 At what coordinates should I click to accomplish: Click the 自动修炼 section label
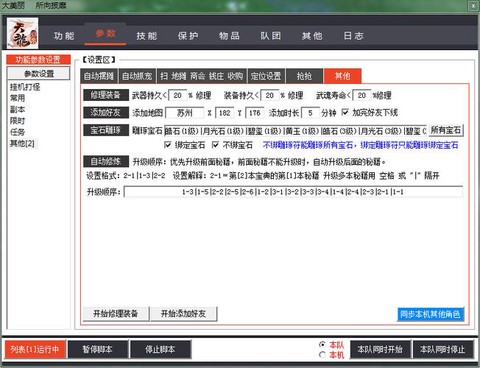(x=106, y=162)
